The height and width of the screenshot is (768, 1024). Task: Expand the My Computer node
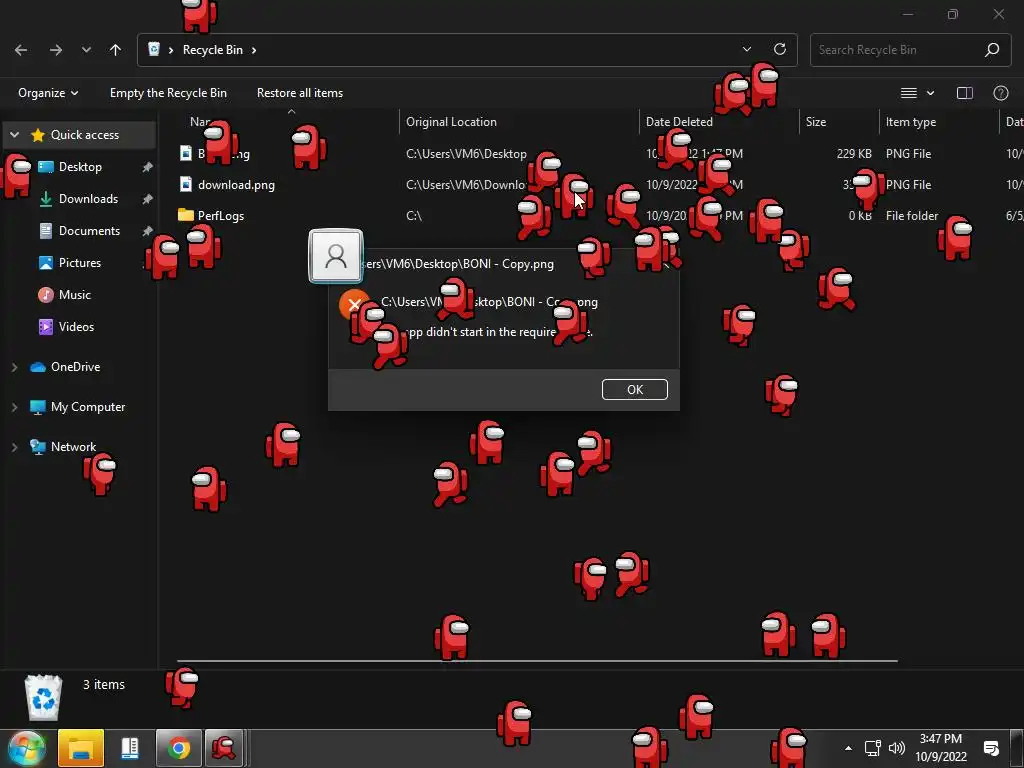[14, 407]
